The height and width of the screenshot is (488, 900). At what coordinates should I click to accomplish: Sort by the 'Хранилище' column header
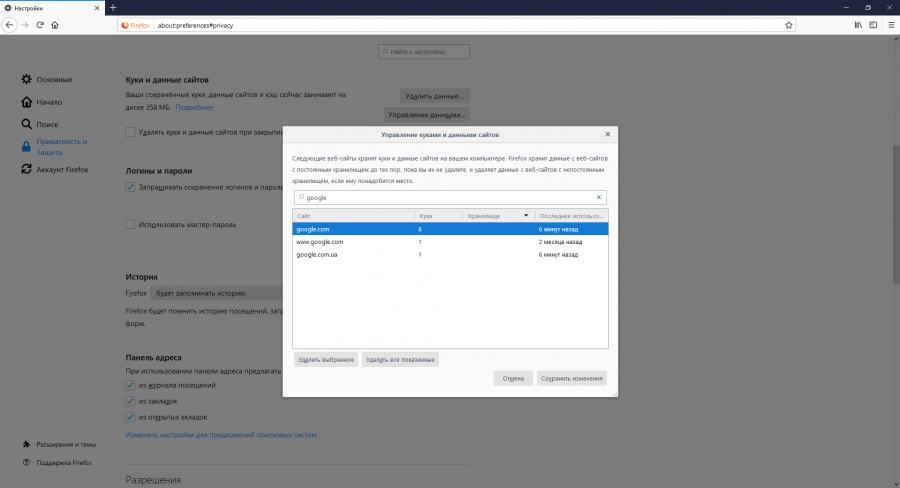(495, 216)
